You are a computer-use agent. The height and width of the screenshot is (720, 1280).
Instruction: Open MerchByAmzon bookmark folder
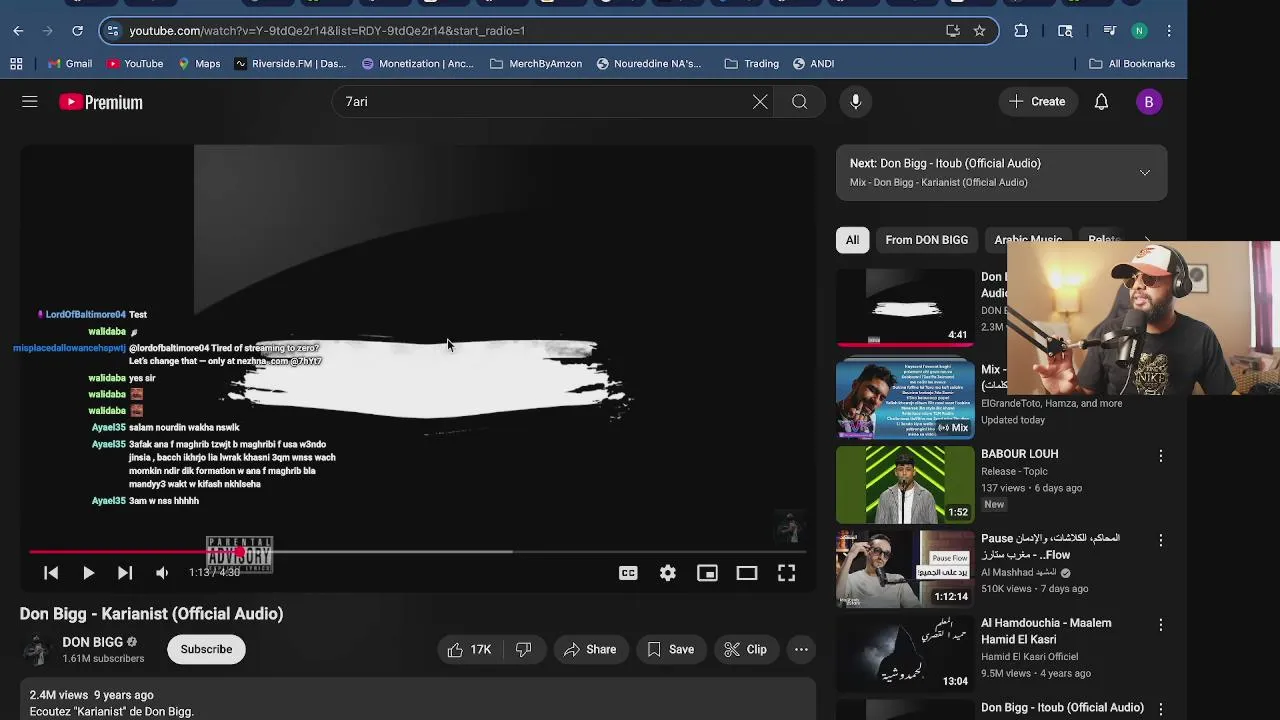tap(536, 64)
